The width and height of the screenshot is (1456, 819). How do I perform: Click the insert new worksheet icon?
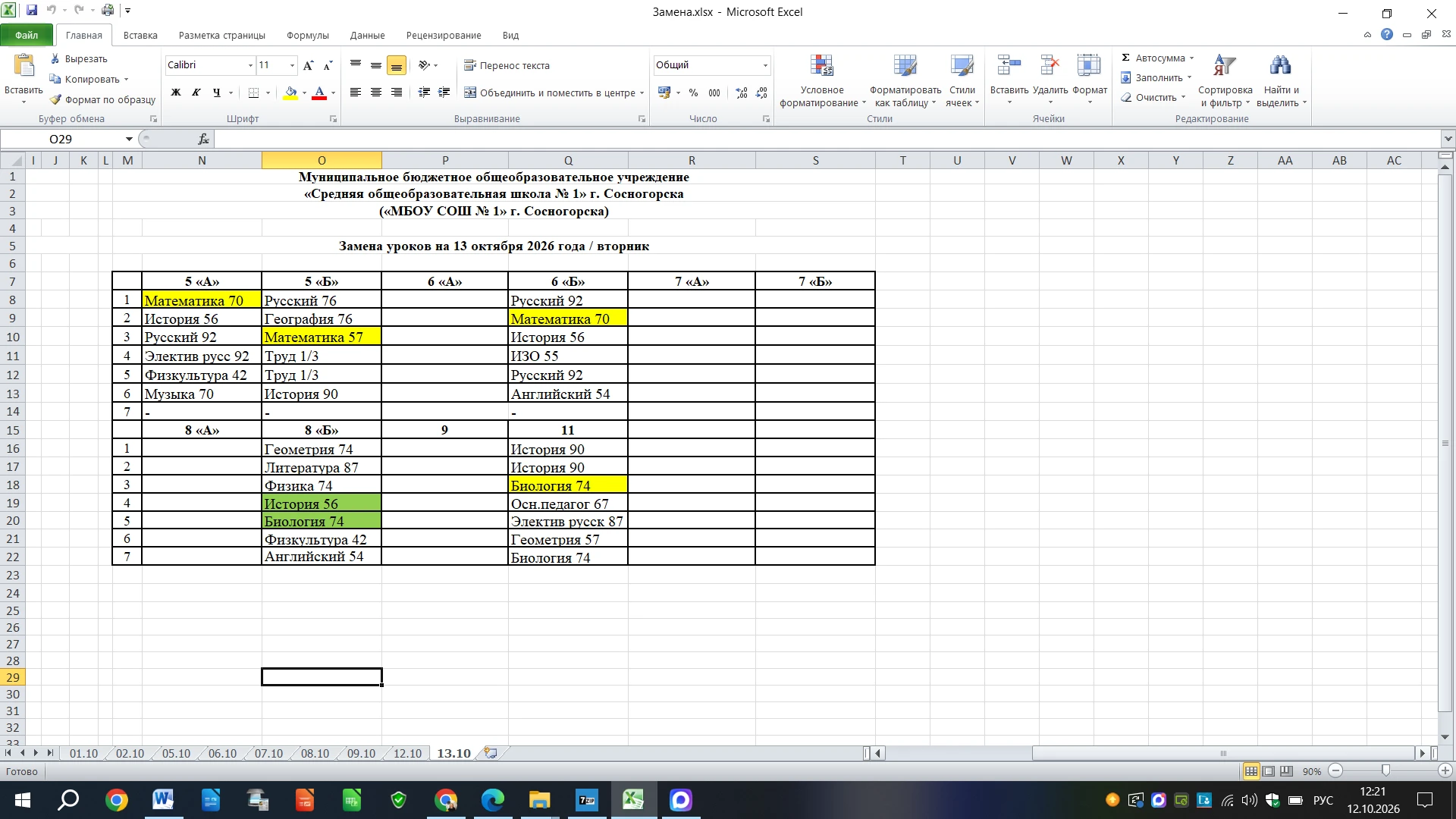tap(491, 753)
